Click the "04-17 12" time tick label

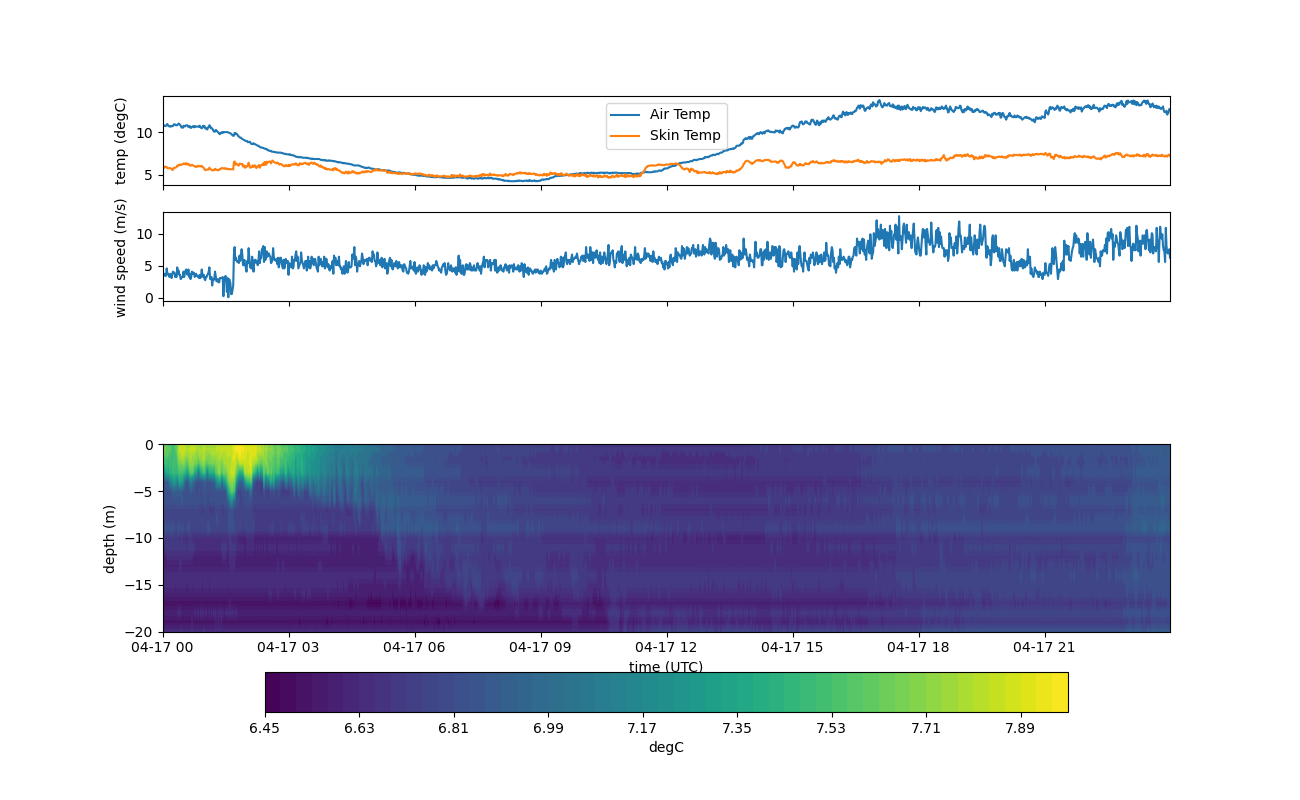667,647
